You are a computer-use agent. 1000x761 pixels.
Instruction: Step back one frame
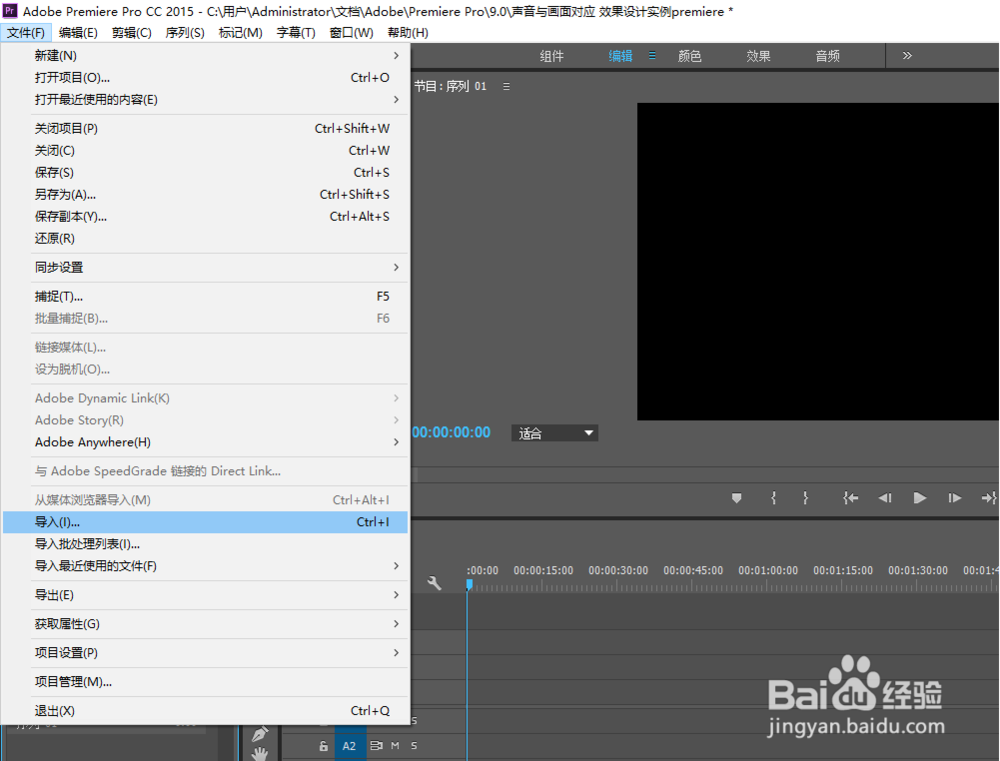[885, 498]
